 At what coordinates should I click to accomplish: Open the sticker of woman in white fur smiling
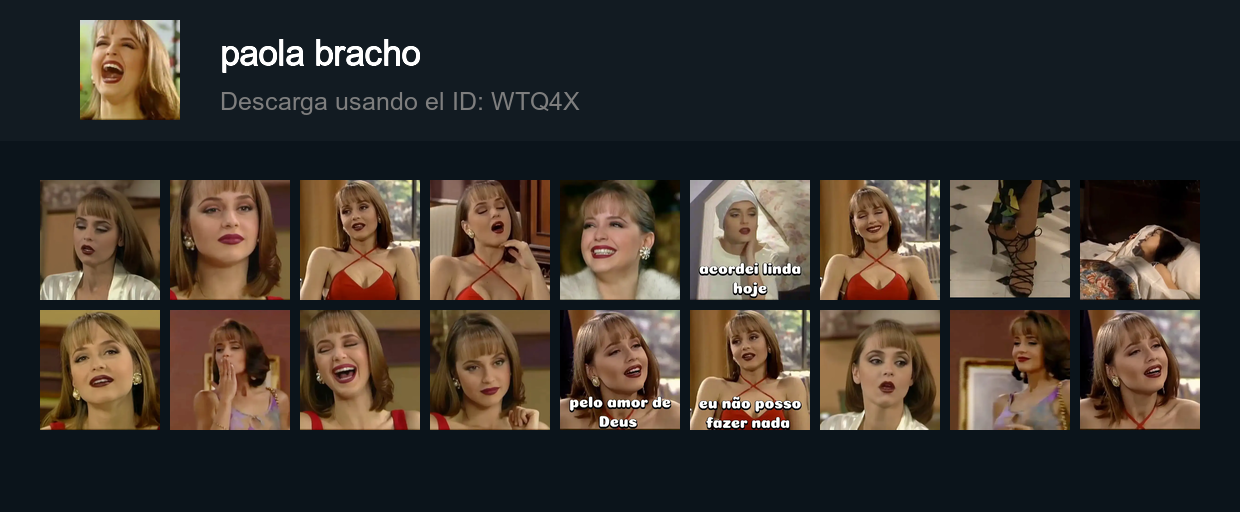click(620, 240)
